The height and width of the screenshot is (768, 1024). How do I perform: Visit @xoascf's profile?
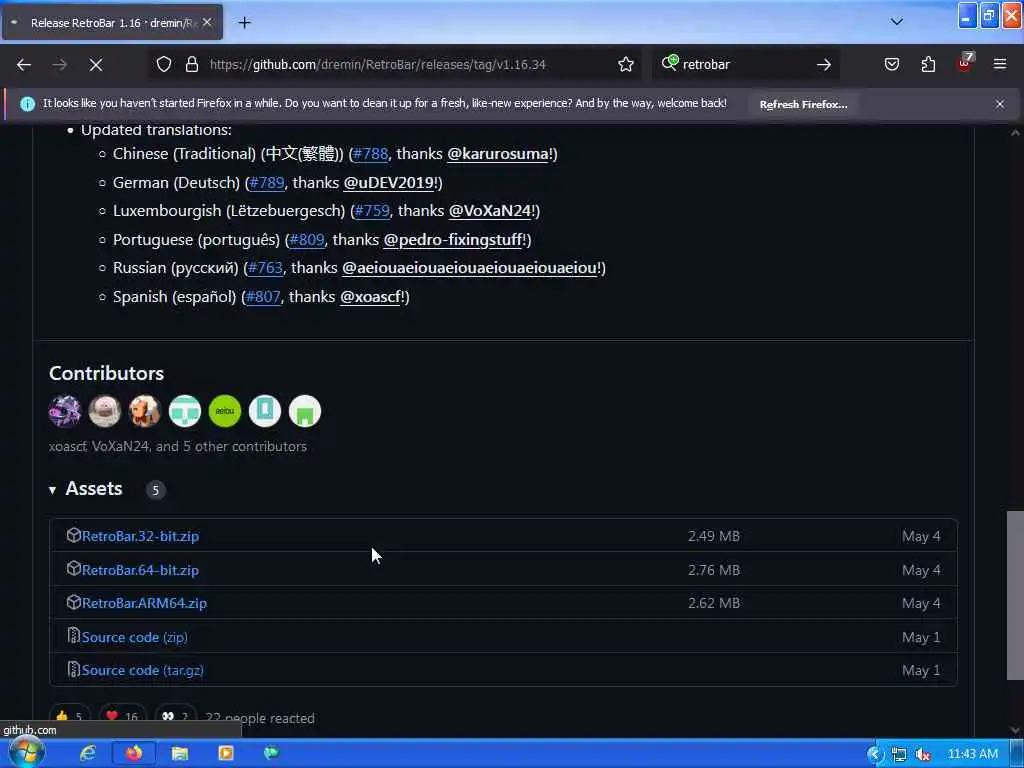point(370,296)
